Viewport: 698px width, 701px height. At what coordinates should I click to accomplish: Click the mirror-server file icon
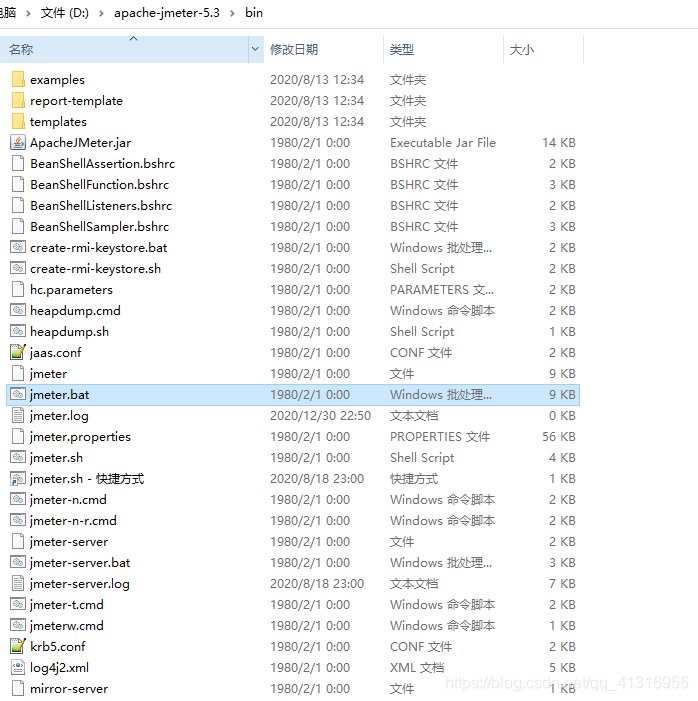pyautogui.click(x=18, y=688)
